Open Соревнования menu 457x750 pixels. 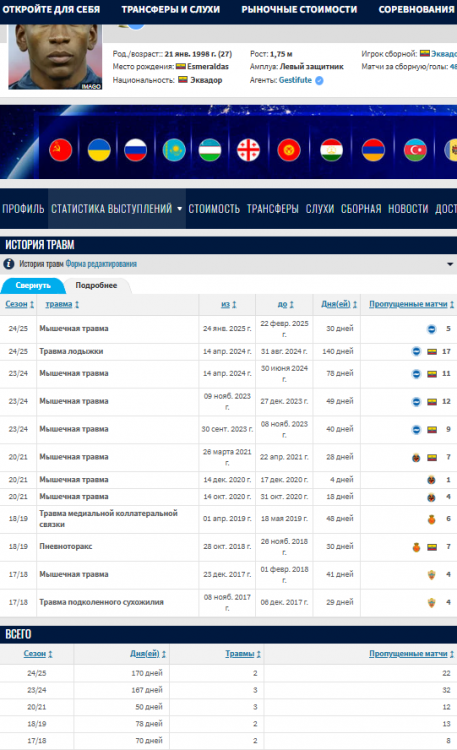click(x=416, y=10)
